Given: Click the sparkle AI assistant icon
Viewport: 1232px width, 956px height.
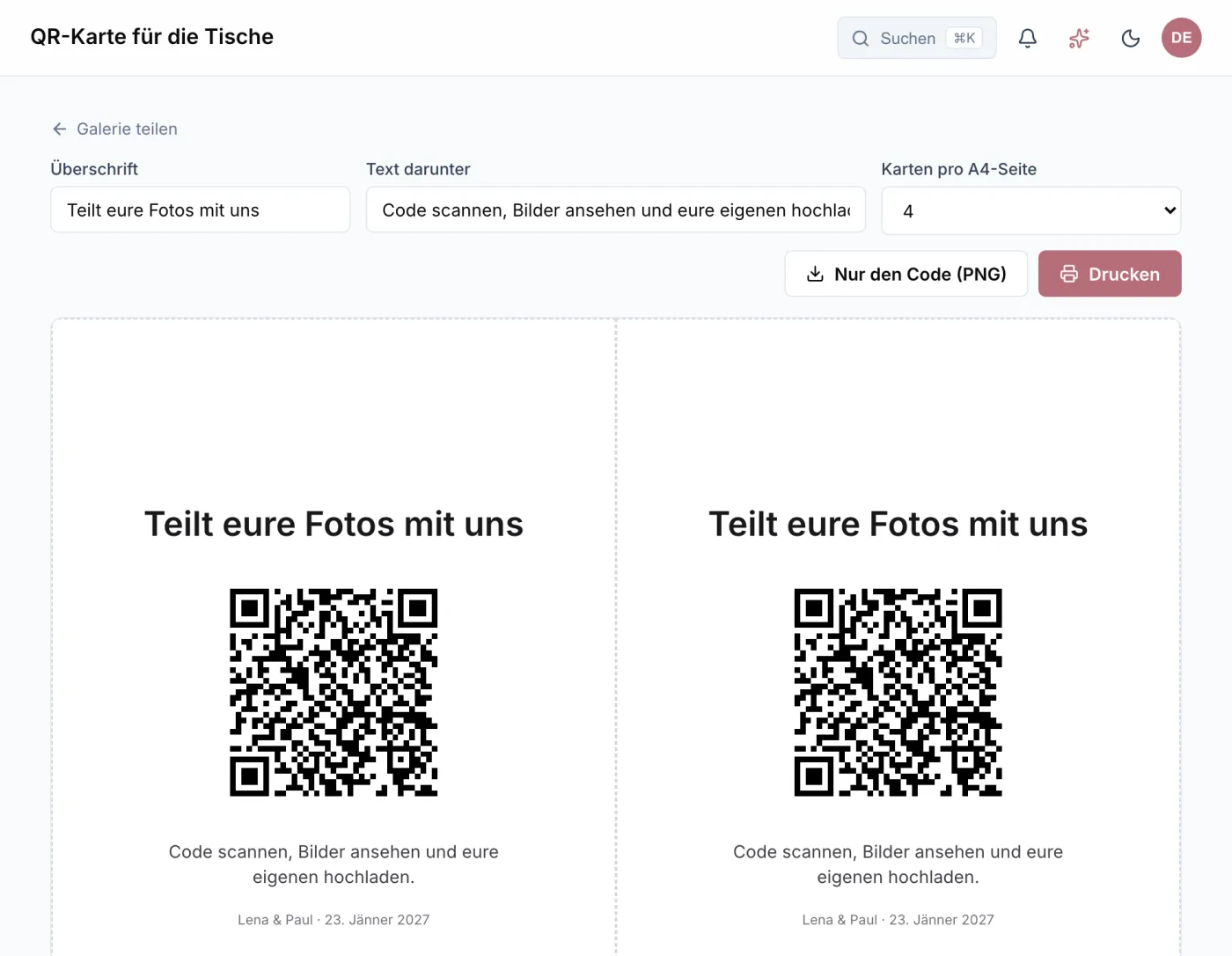Looking at the screenshot, I should pyautogui.click(x=1079, y=38).
